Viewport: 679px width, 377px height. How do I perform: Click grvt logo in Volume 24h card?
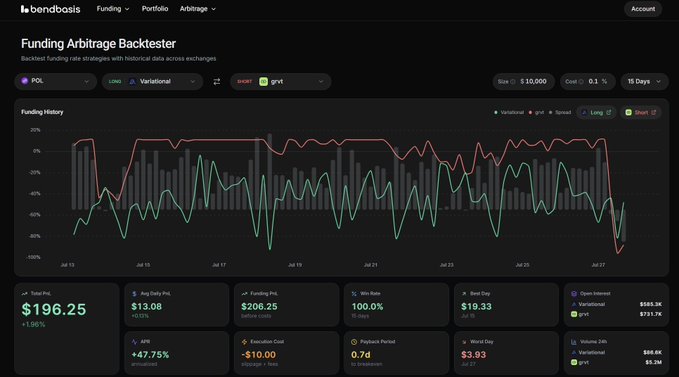pos(574,362)
